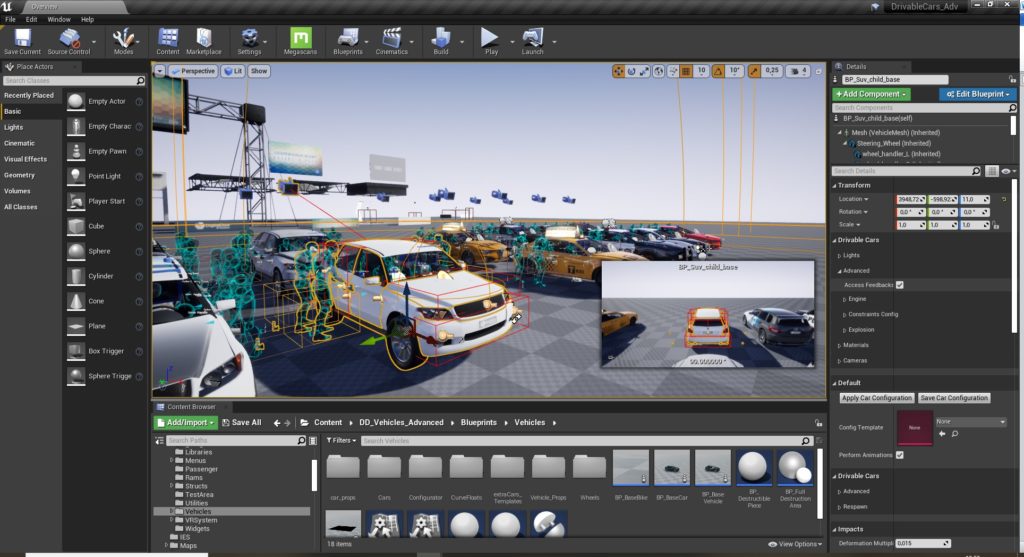The width and height of the screenshot is (1024, 557).
Task: Click the Apply Car Configuration button
Action: (x=876, y=398)
